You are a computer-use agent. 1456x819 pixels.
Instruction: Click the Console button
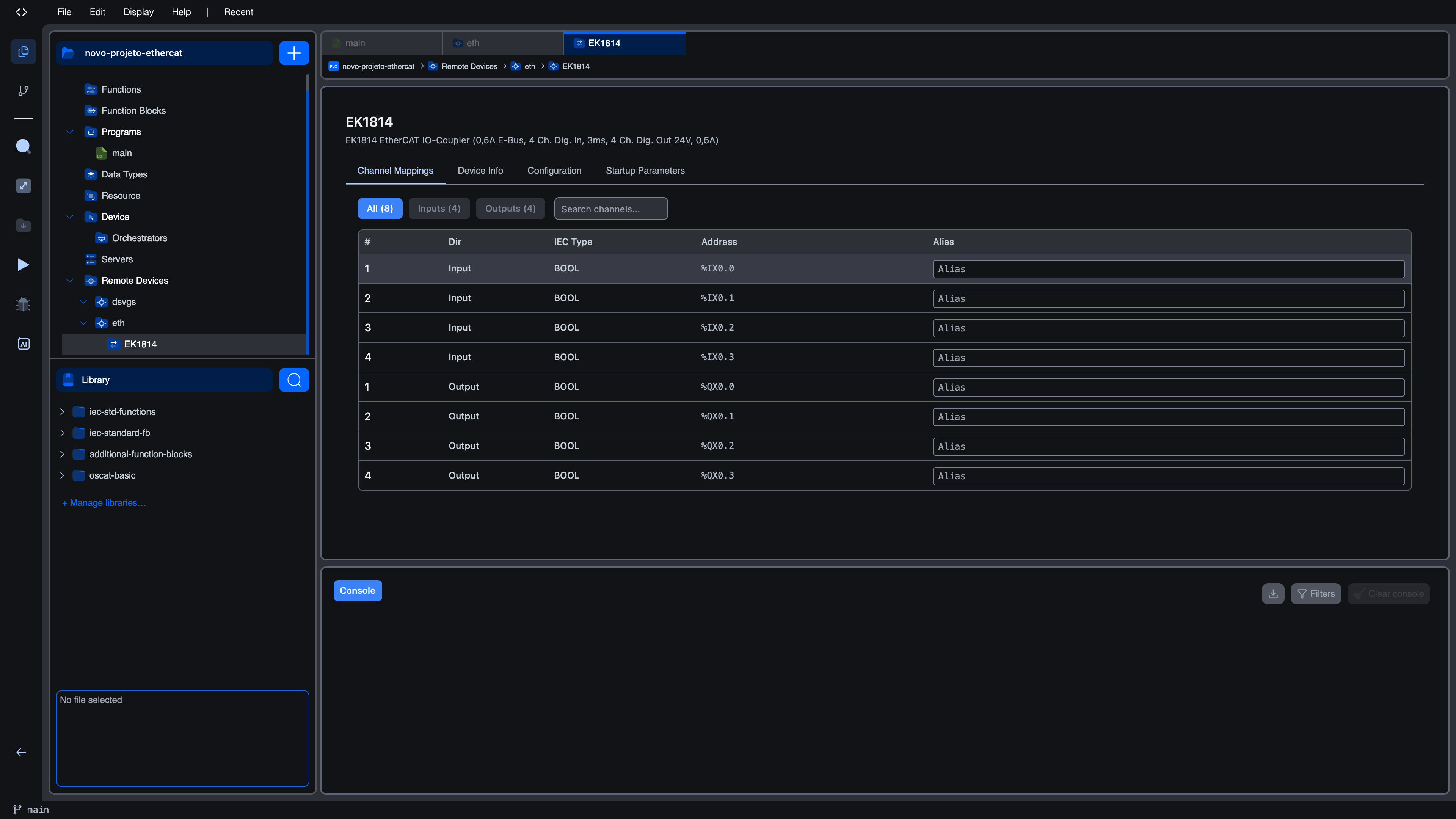coord(357,591)
